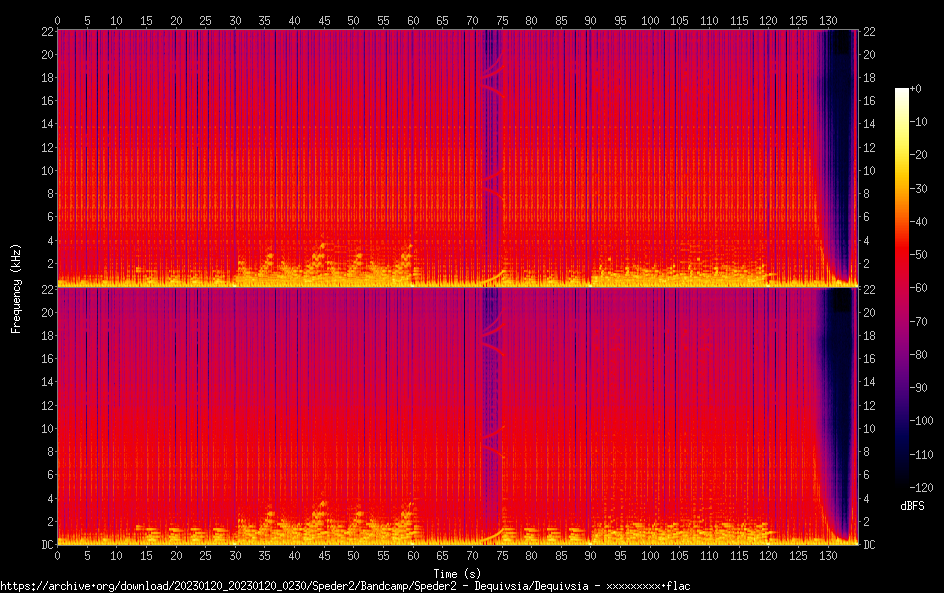Screen dimensions: 944x593
Task: Select the 30 second tick on the top time axis
Action: pyautogui.click(x=235, y=20)
